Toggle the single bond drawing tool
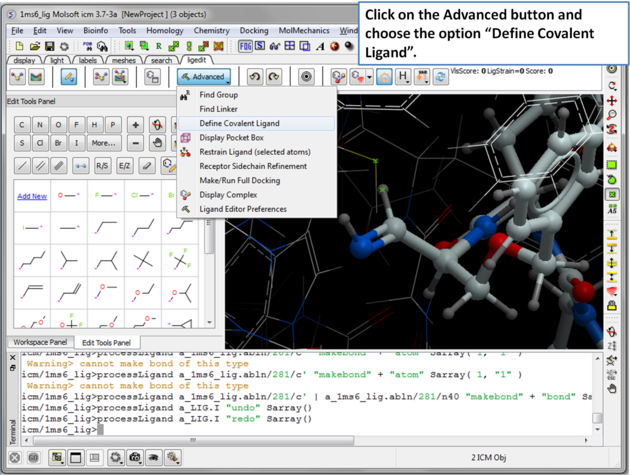Image resolution: width=630 pixels, height=475 pixels. [22, 166]
